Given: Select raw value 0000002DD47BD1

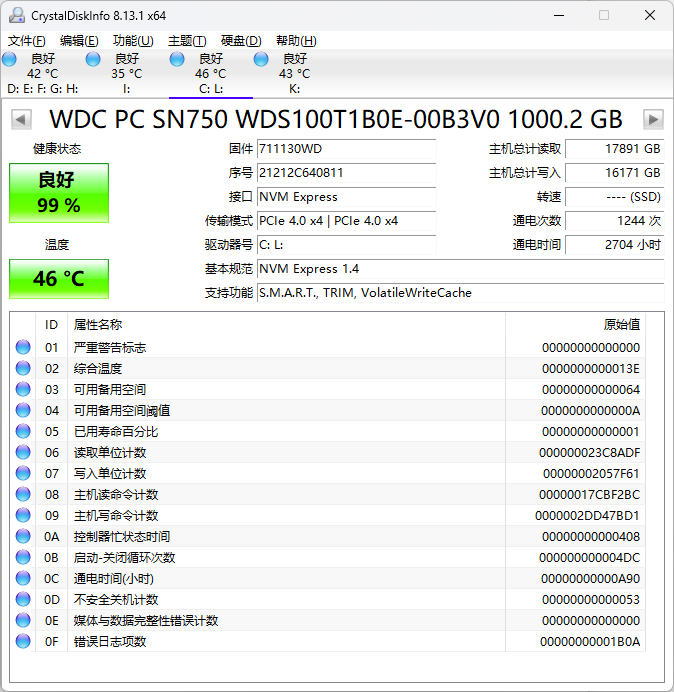Looking at the screenshot, I should click(x=587, y=515).
